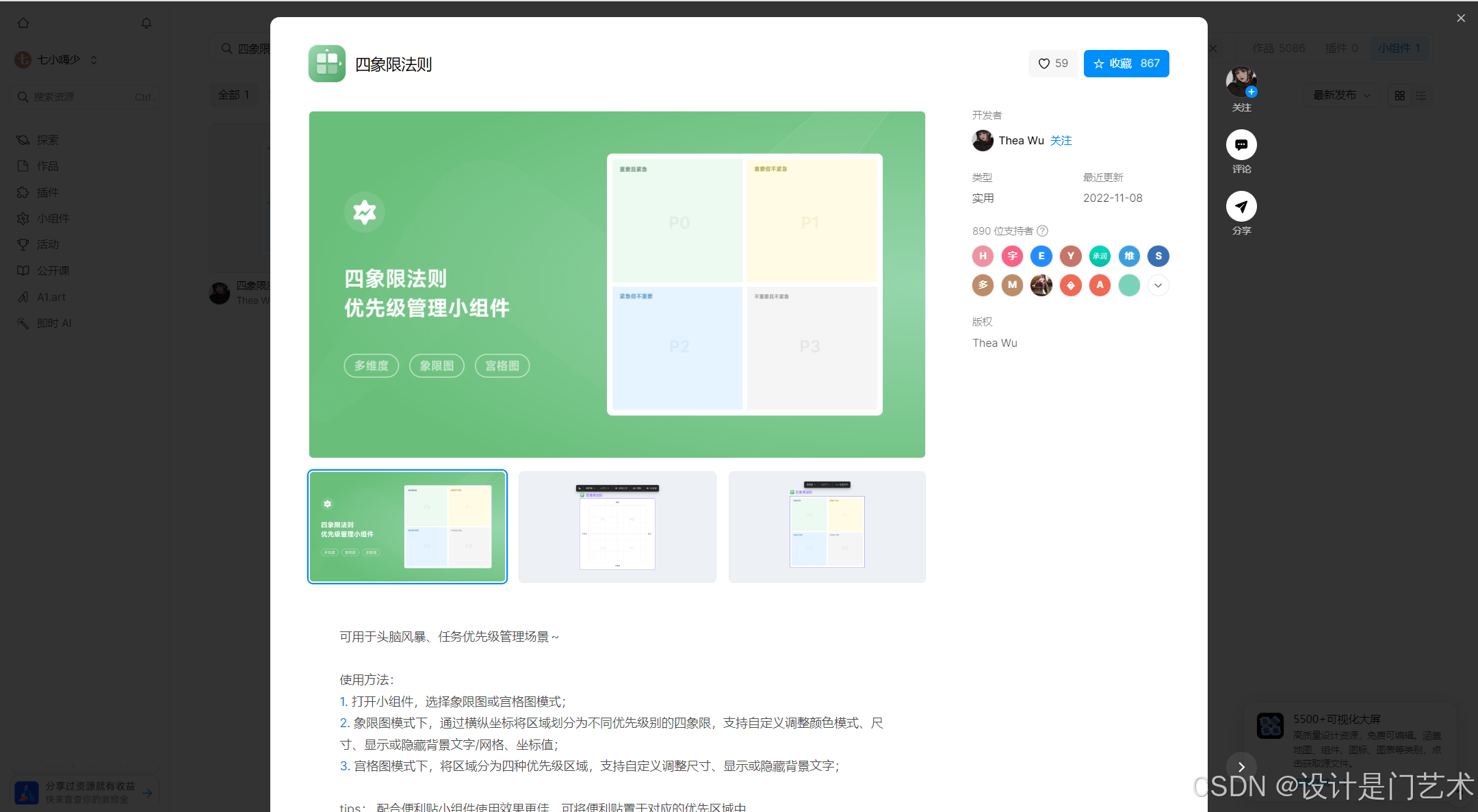The width and height of the screenshot is (1478, 812).
Task: Click the 分享 paper plane icon
Action: pos(1241,207)
